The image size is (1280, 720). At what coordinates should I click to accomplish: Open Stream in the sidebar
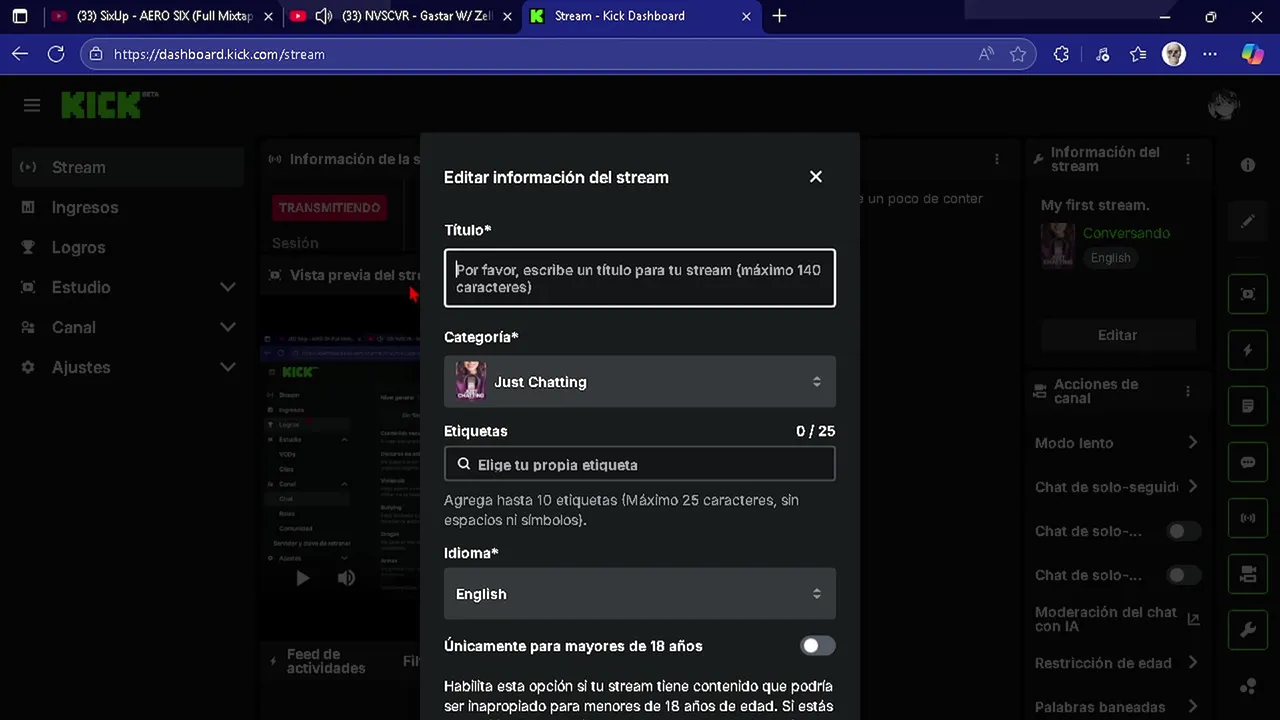click(x=128, y=167)
